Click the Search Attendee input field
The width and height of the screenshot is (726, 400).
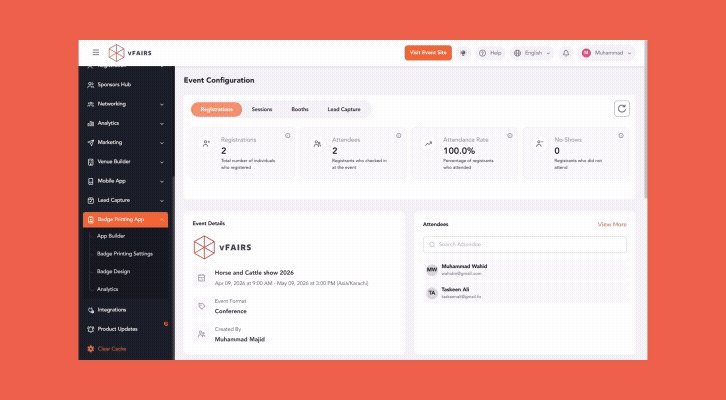coord(525,244)
